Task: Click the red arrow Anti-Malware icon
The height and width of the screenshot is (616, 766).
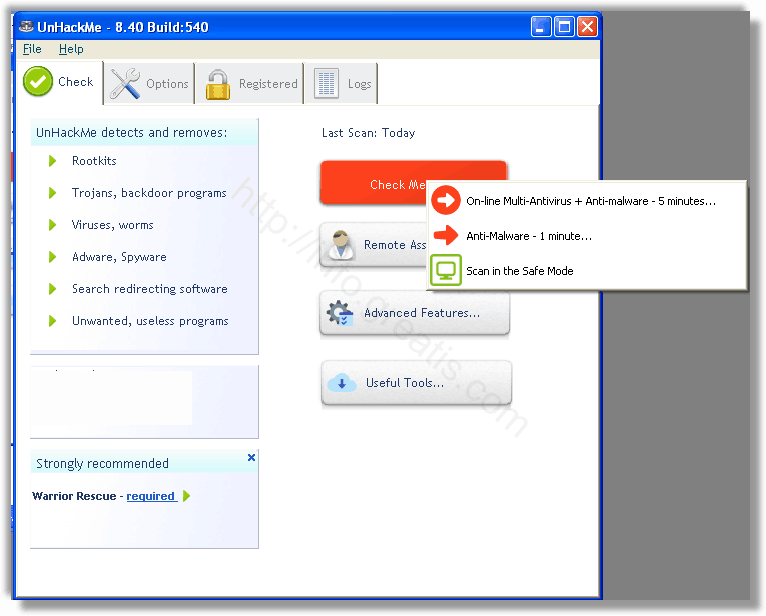Action: (x=446, y=235)
